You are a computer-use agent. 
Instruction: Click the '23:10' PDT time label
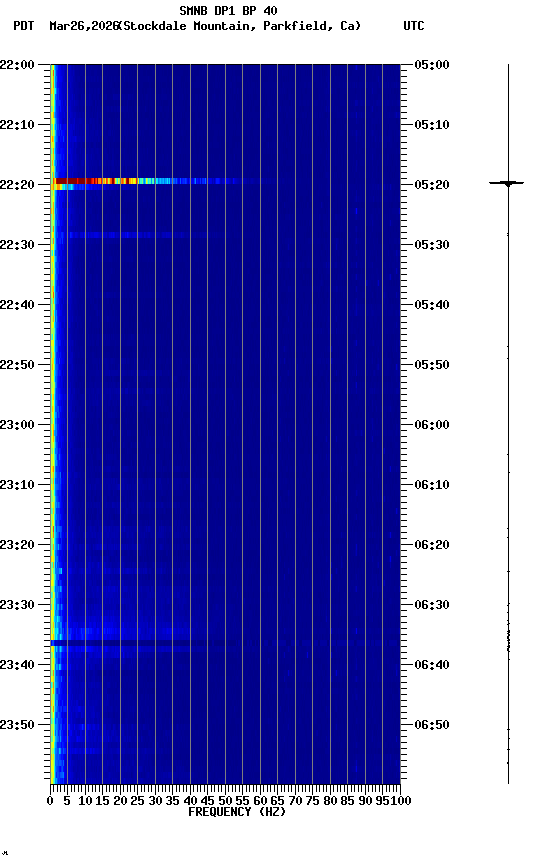point(17,485)
